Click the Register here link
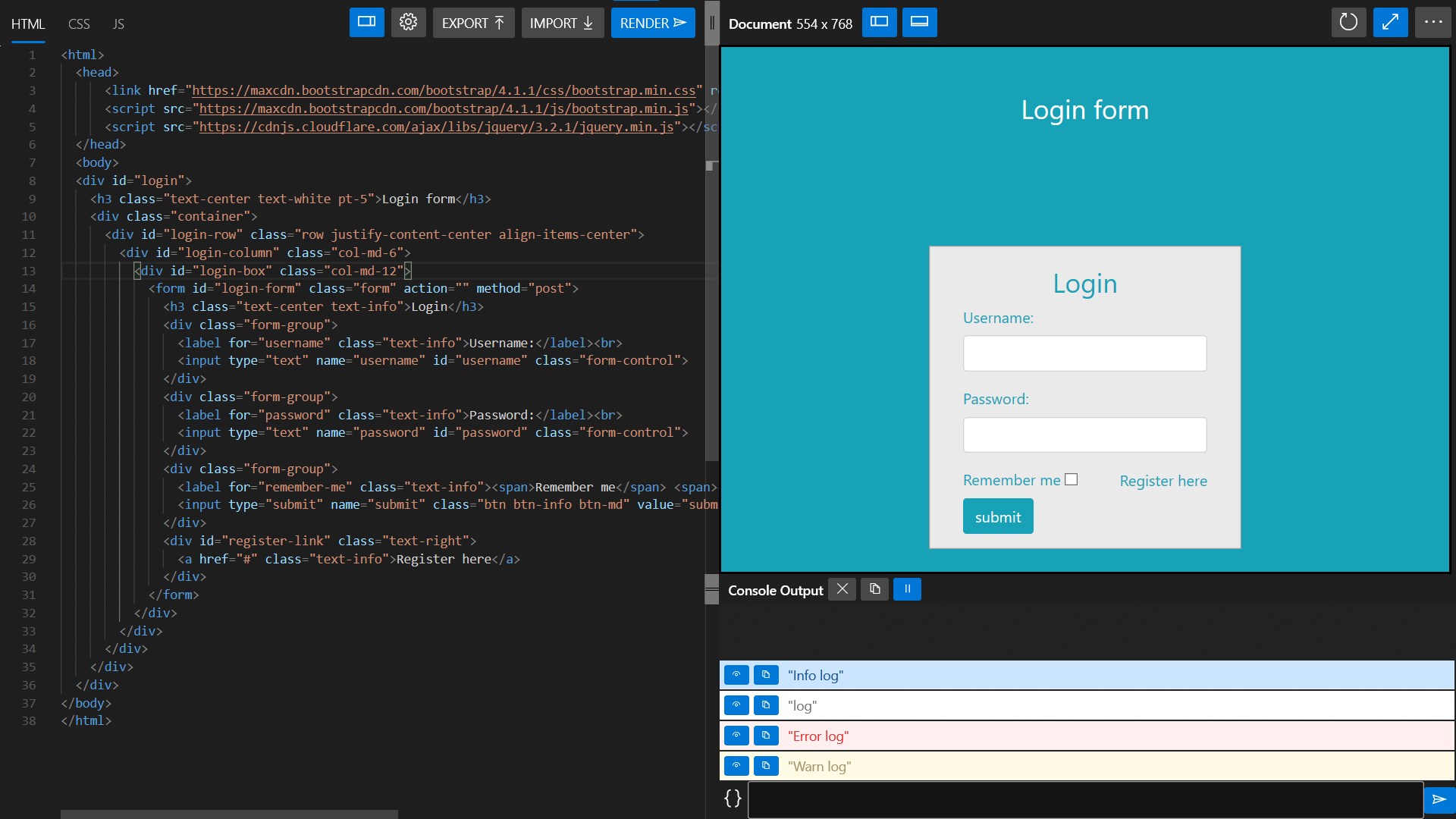1456x819 pixels. coord(1163,481)
